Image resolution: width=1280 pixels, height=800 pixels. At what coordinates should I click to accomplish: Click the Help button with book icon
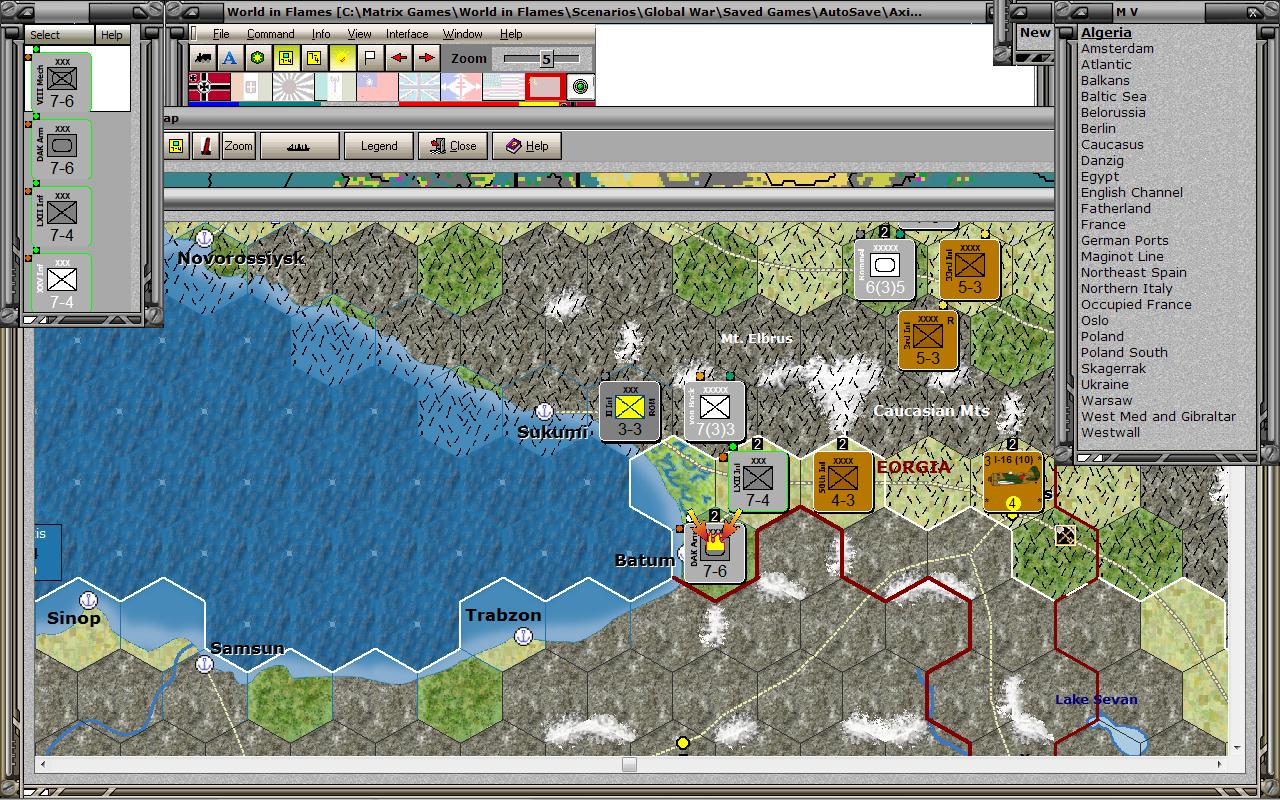(527, 146)
